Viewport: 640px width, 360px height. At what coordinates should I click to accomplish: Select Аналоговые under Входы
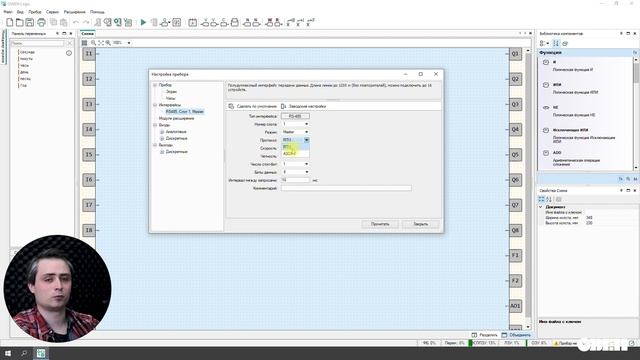[176, 132]
